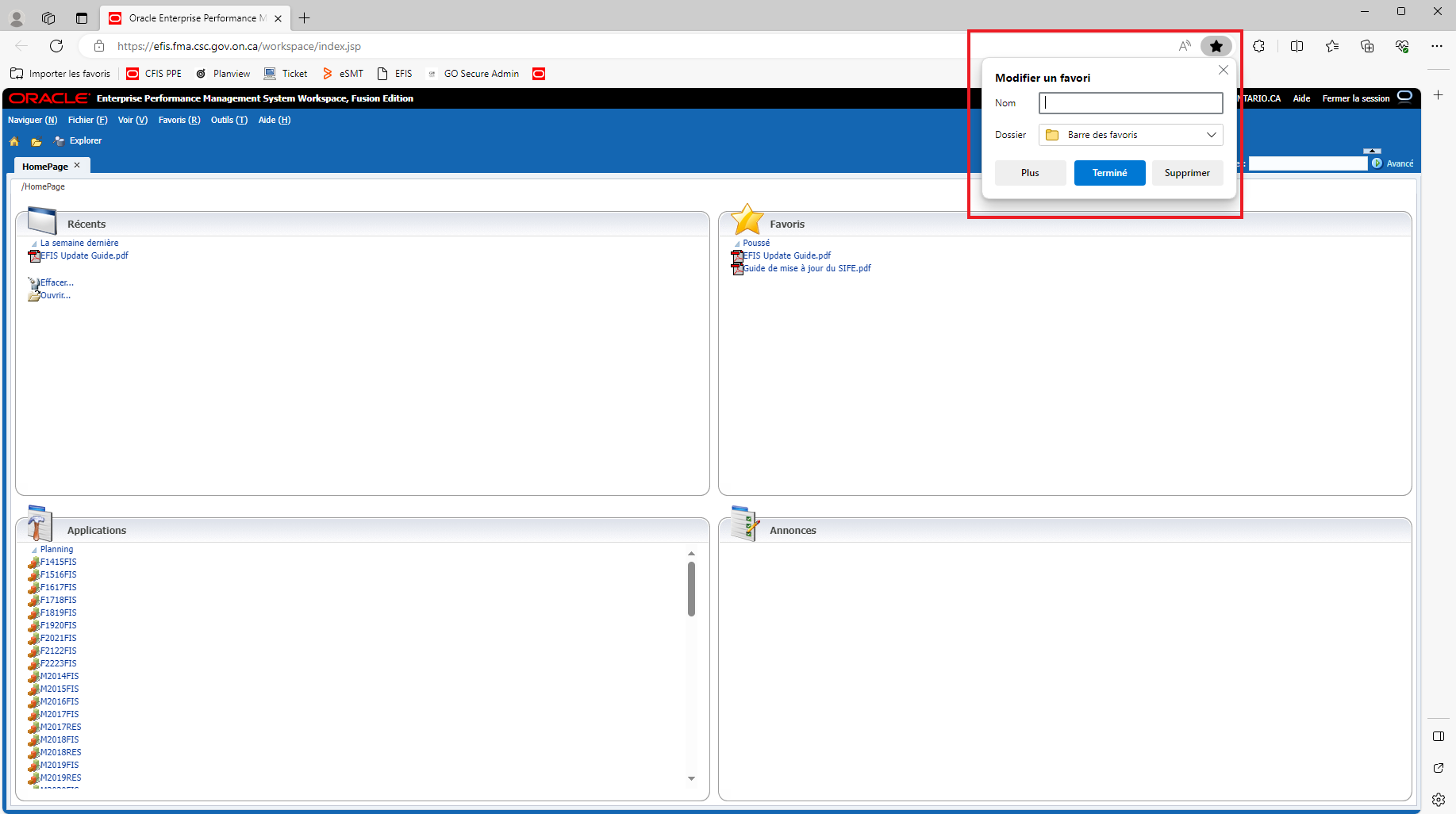Open the Dossier folder dropdown

coord(1130,135)
